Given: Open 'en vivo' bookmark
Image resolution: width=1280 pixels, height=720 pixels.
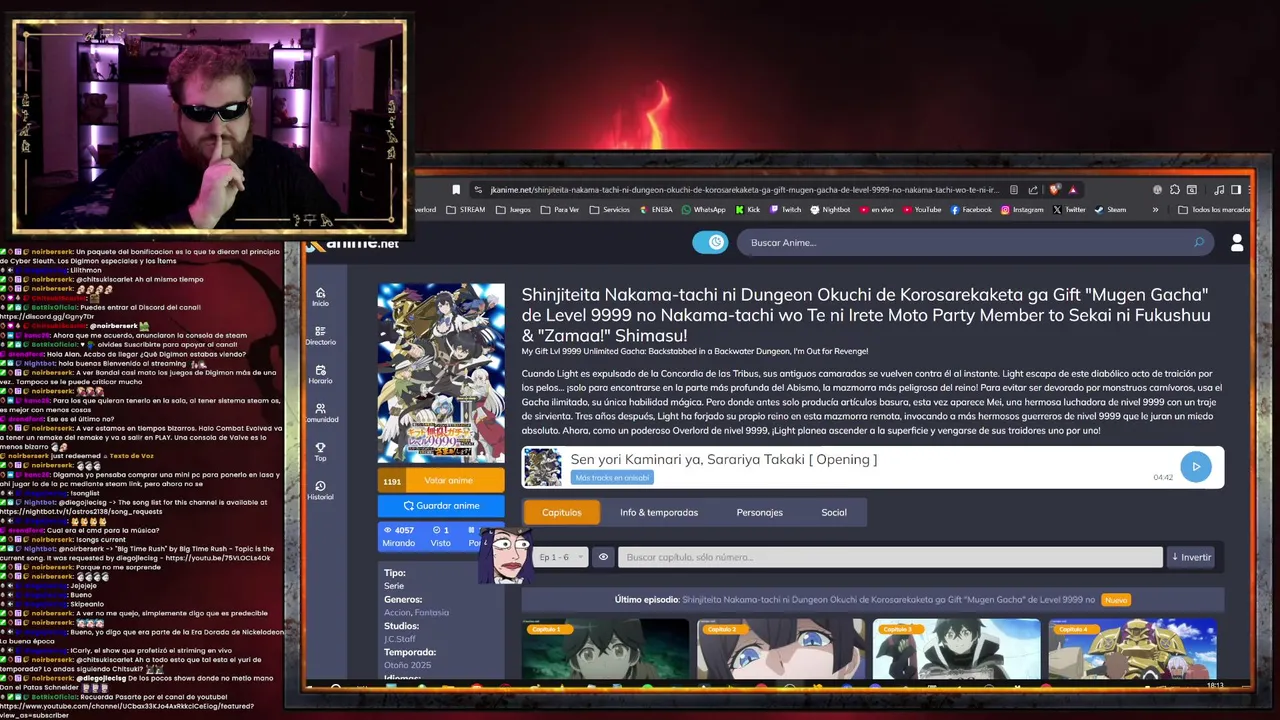Looking at the screenshot, I should click(876, 210).
